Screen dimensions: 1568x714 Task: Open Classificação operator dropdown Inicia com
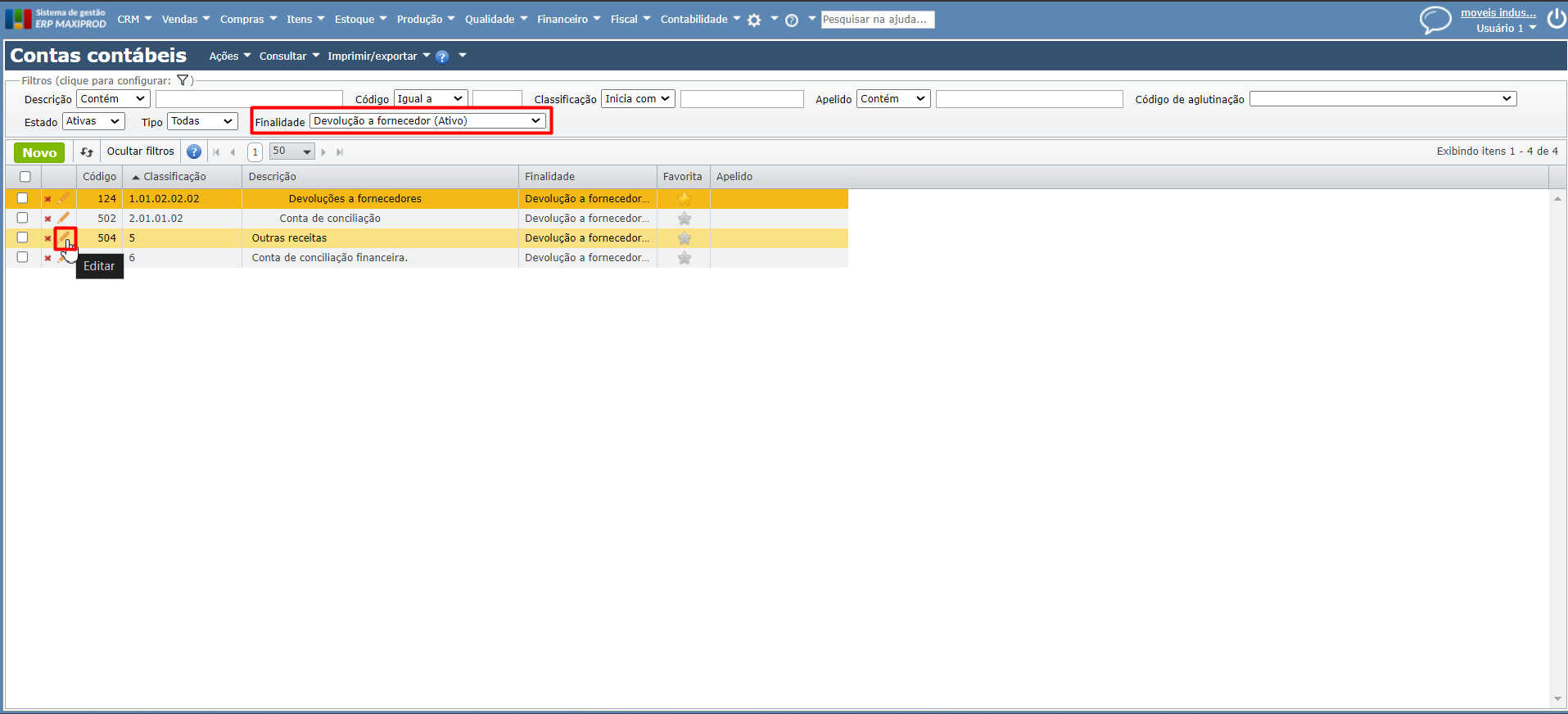tap(638, 99)
